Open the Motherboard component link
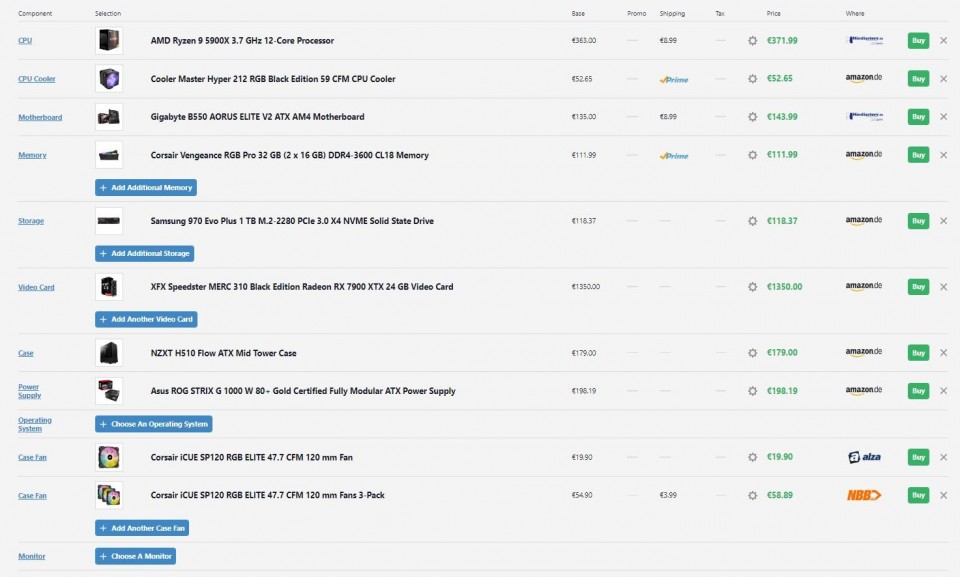The image size is (960, 577). coord(40,117)
